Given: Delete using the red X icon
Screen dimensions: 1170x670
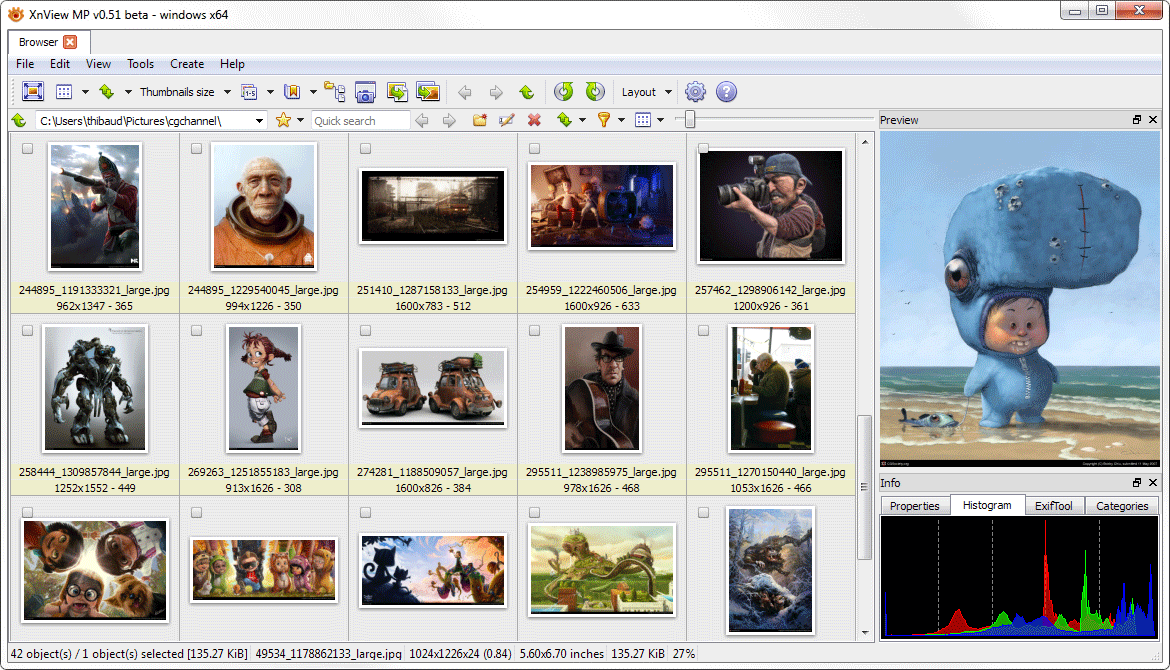Looking at the screenshot, I should click(534, 120).
